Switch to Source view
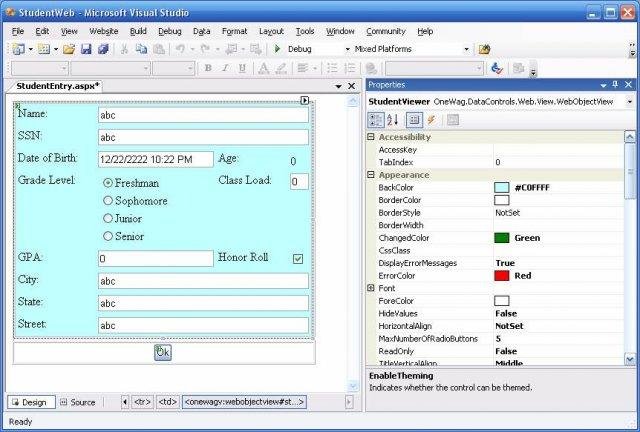 pos(78,402)
